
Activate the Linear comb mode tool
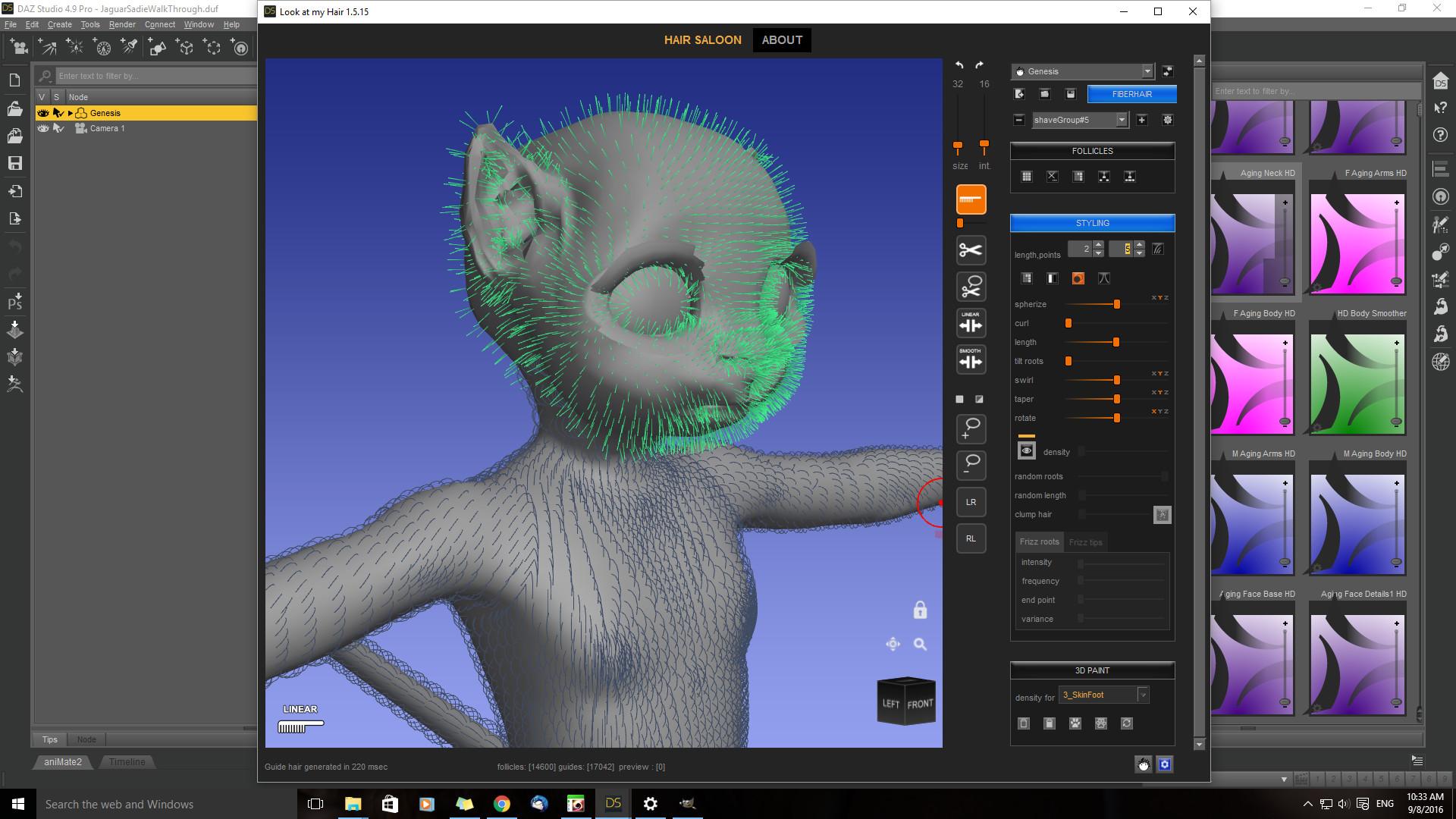[x=971, y=324]
